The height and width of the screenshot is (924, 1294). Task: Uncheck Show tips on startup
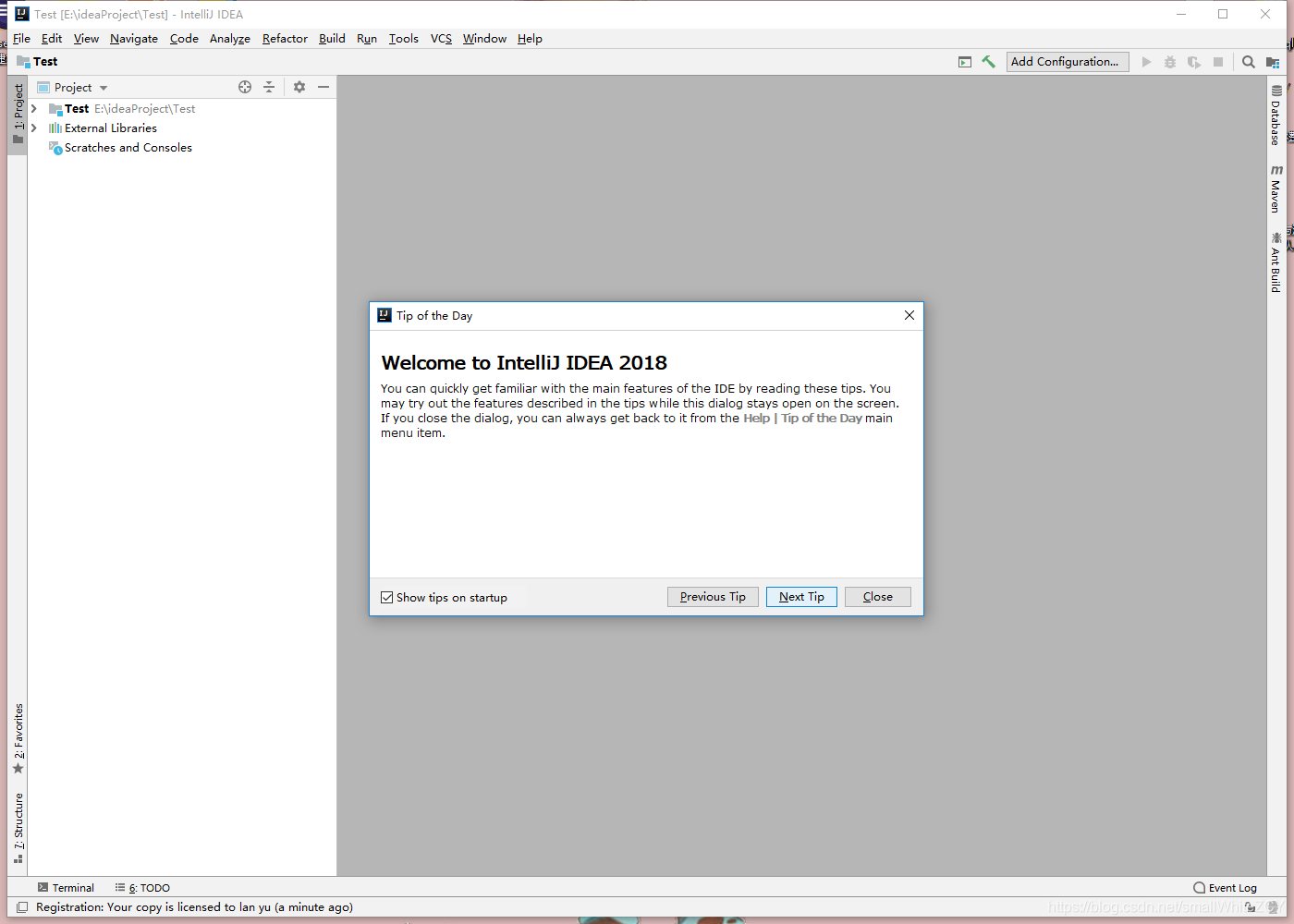click(x=387, y=598)
